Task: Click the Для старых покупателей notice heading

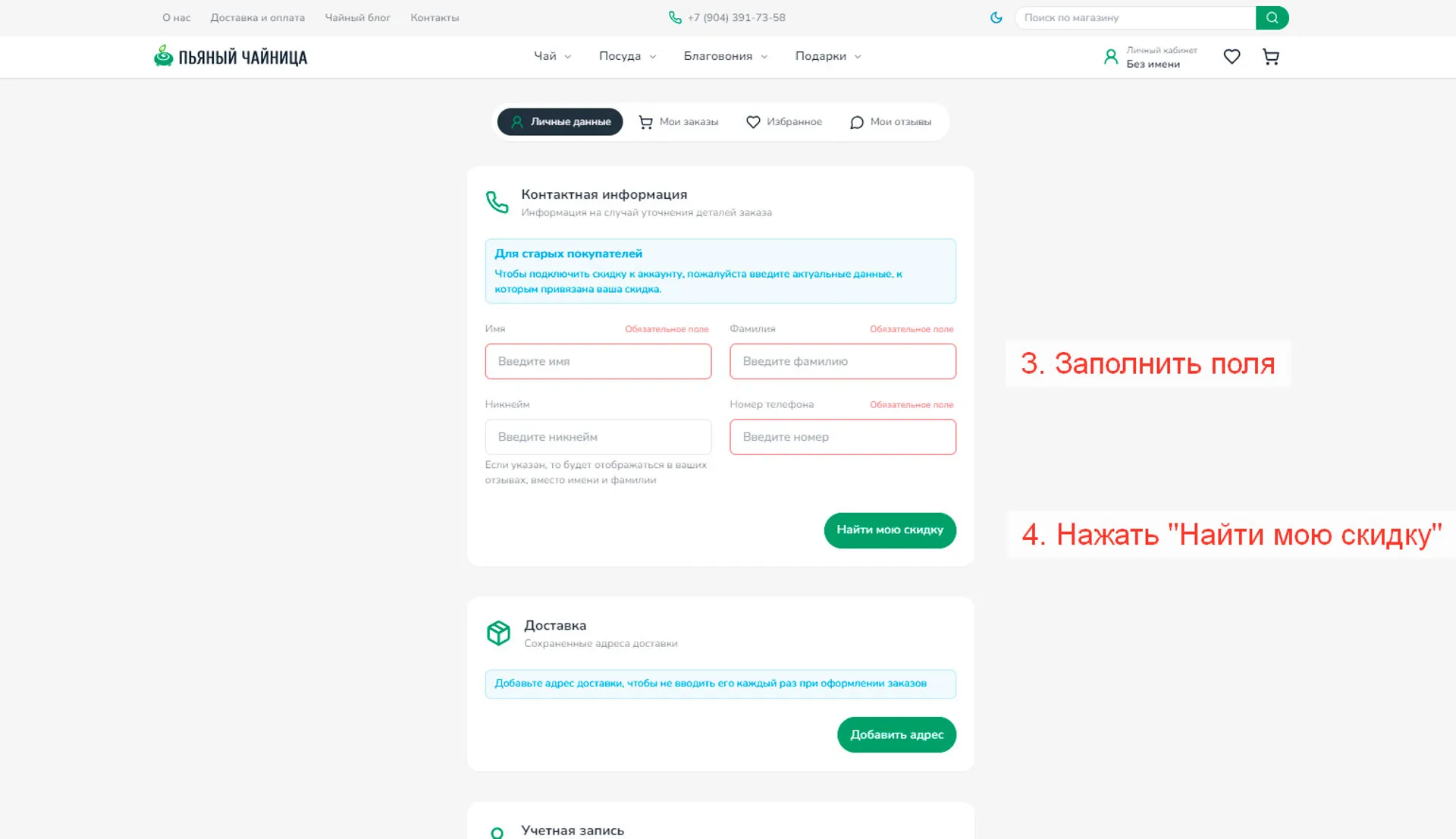Action: (568, 253)
